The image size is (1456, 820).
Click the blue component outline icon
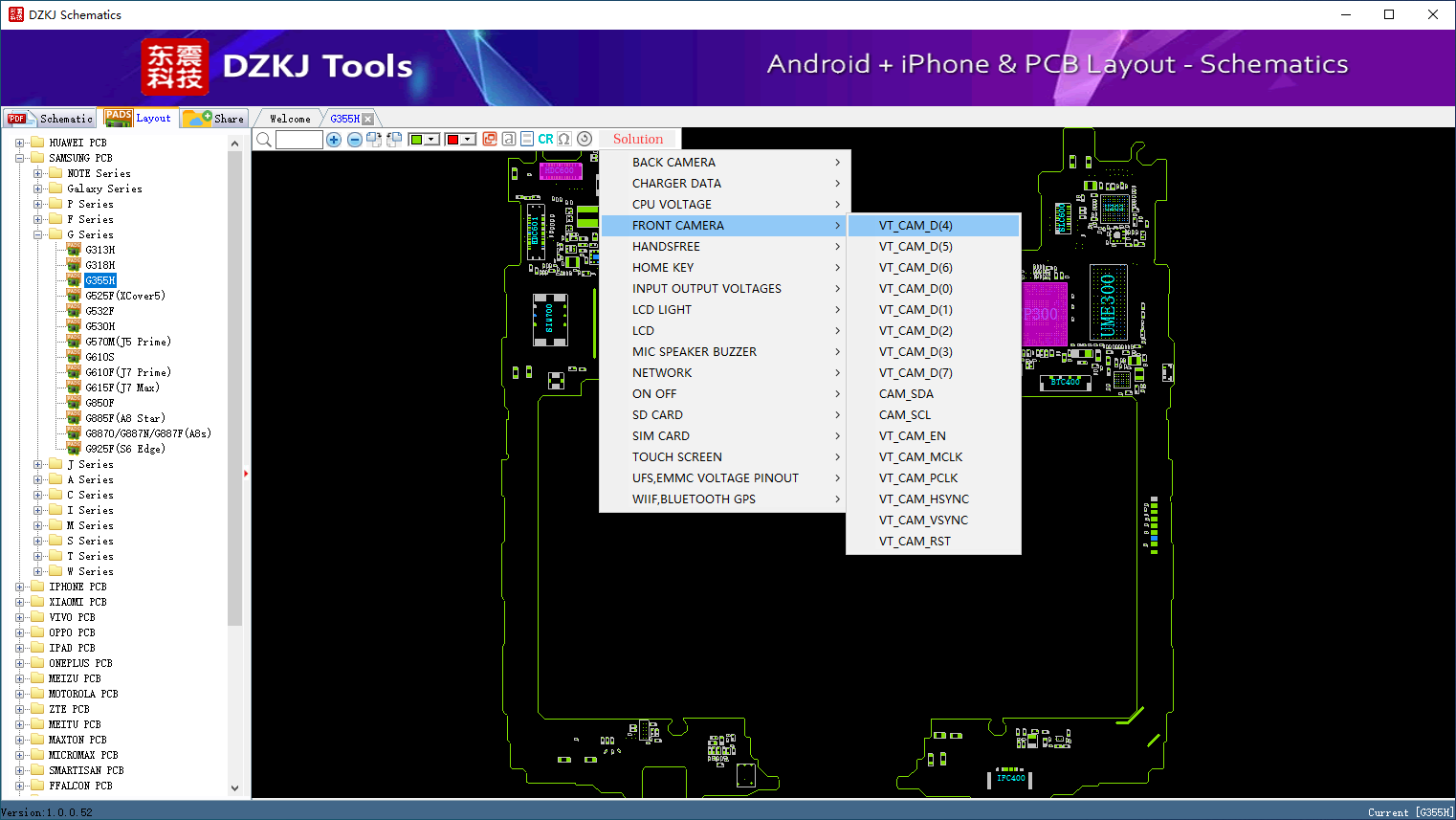pyautogui.click(x=527, y=139)
